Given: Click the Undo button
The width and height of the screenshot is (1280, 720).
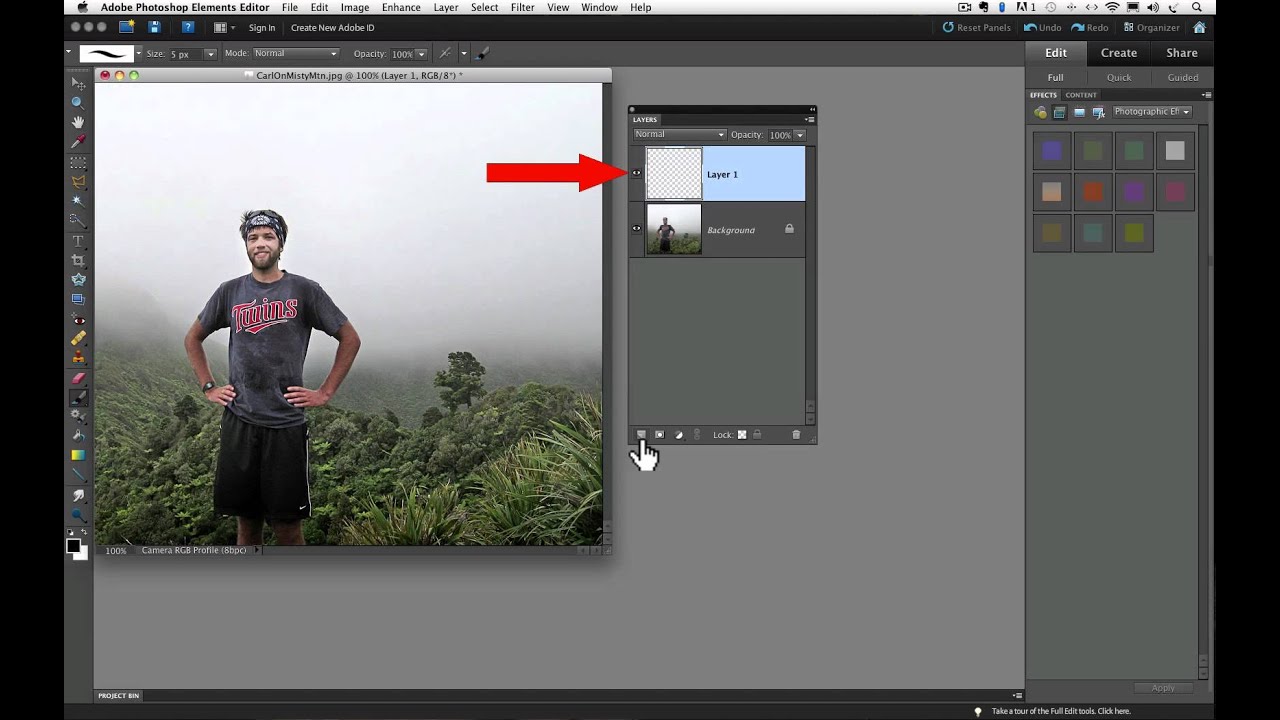Looking at the screenshot, I should coord(1043,27).
